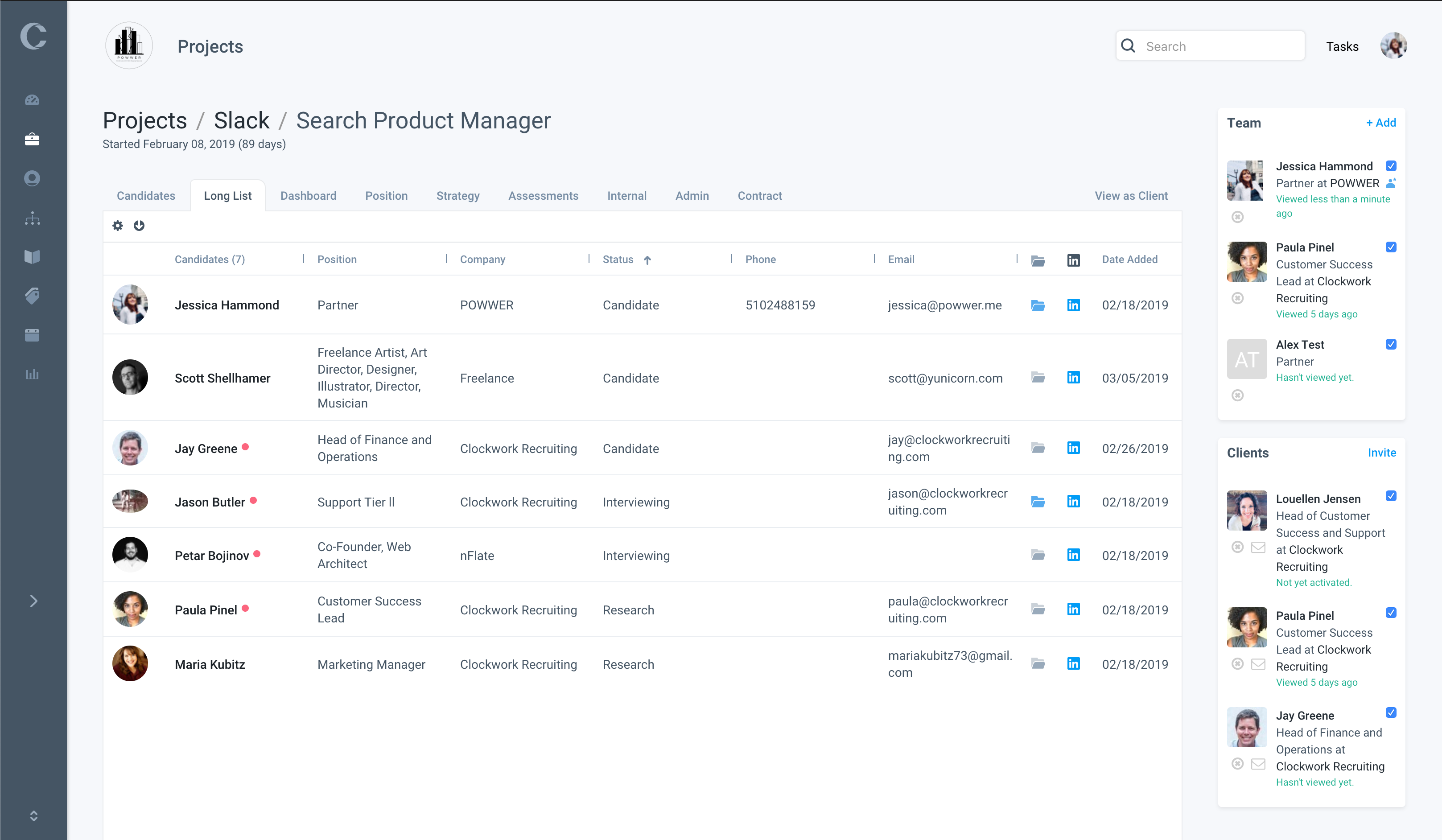
Task: Sort by Date Added column header
Action: (x=1129, y=260)
